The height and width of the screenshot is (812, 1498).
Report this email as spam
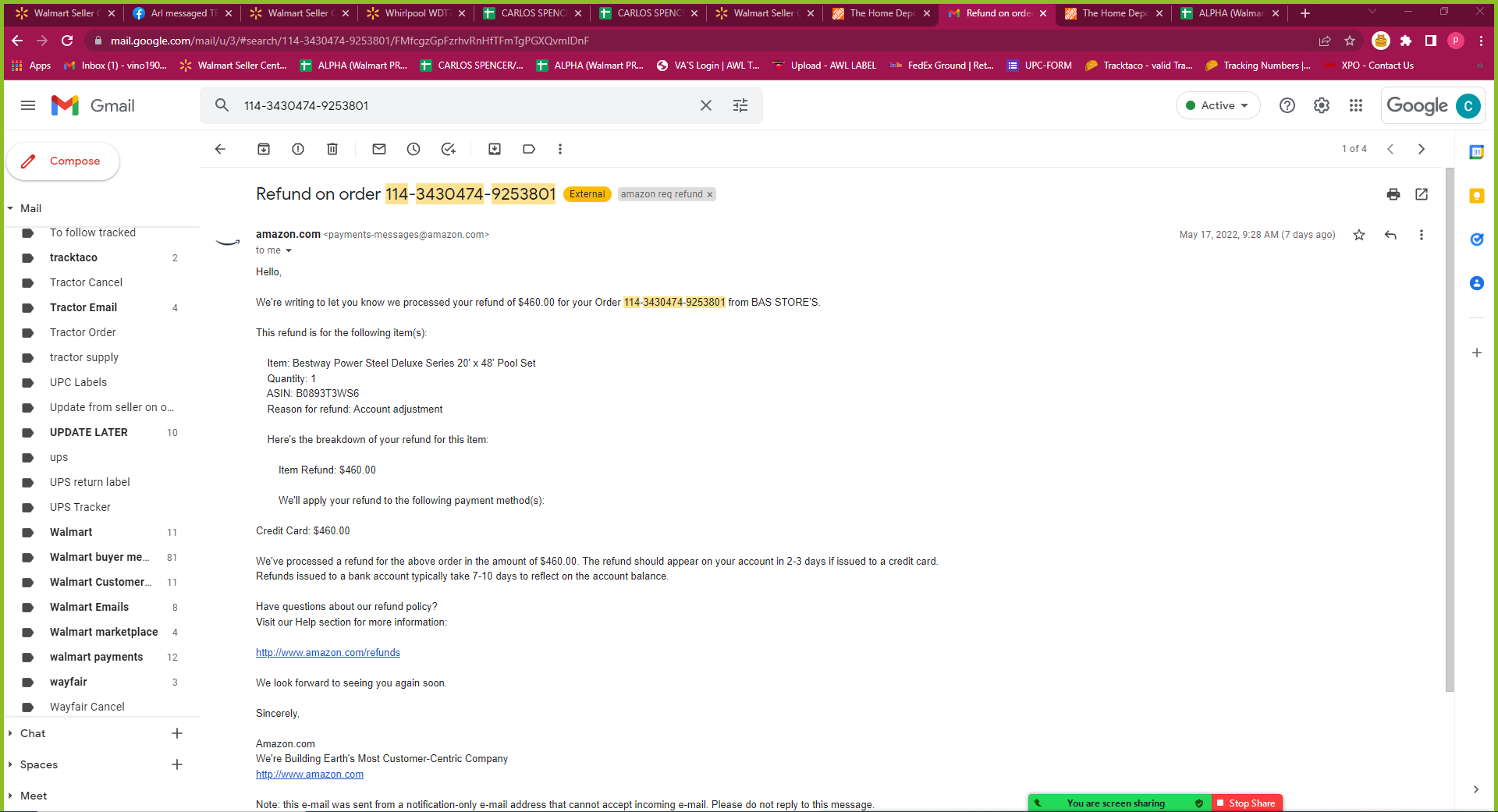tap(298, 149)
